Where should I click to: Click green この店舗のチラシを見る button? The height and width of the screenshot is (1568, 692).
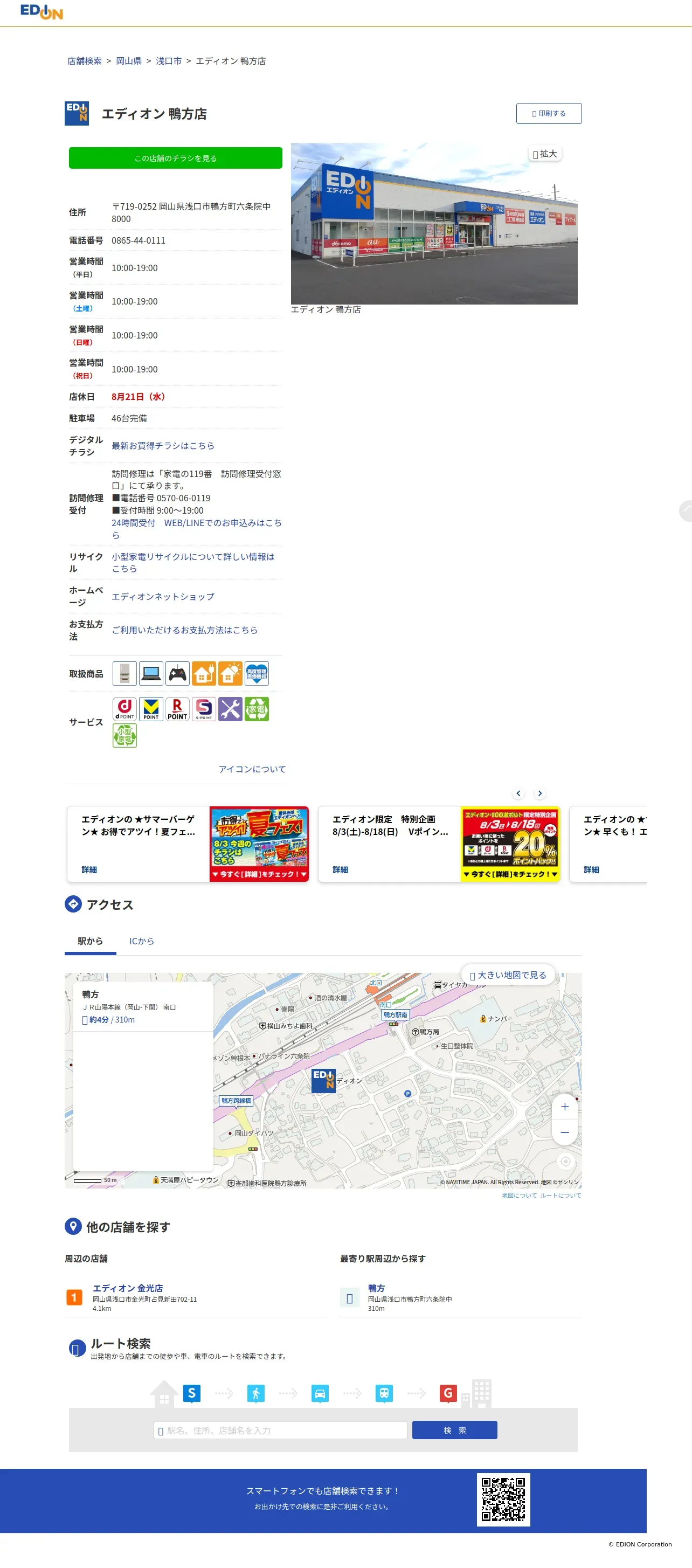pos(175,157)
